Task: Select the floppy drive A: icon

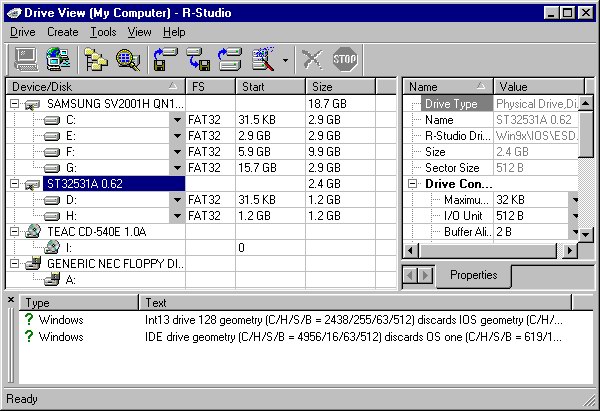Action: point(52,281)
